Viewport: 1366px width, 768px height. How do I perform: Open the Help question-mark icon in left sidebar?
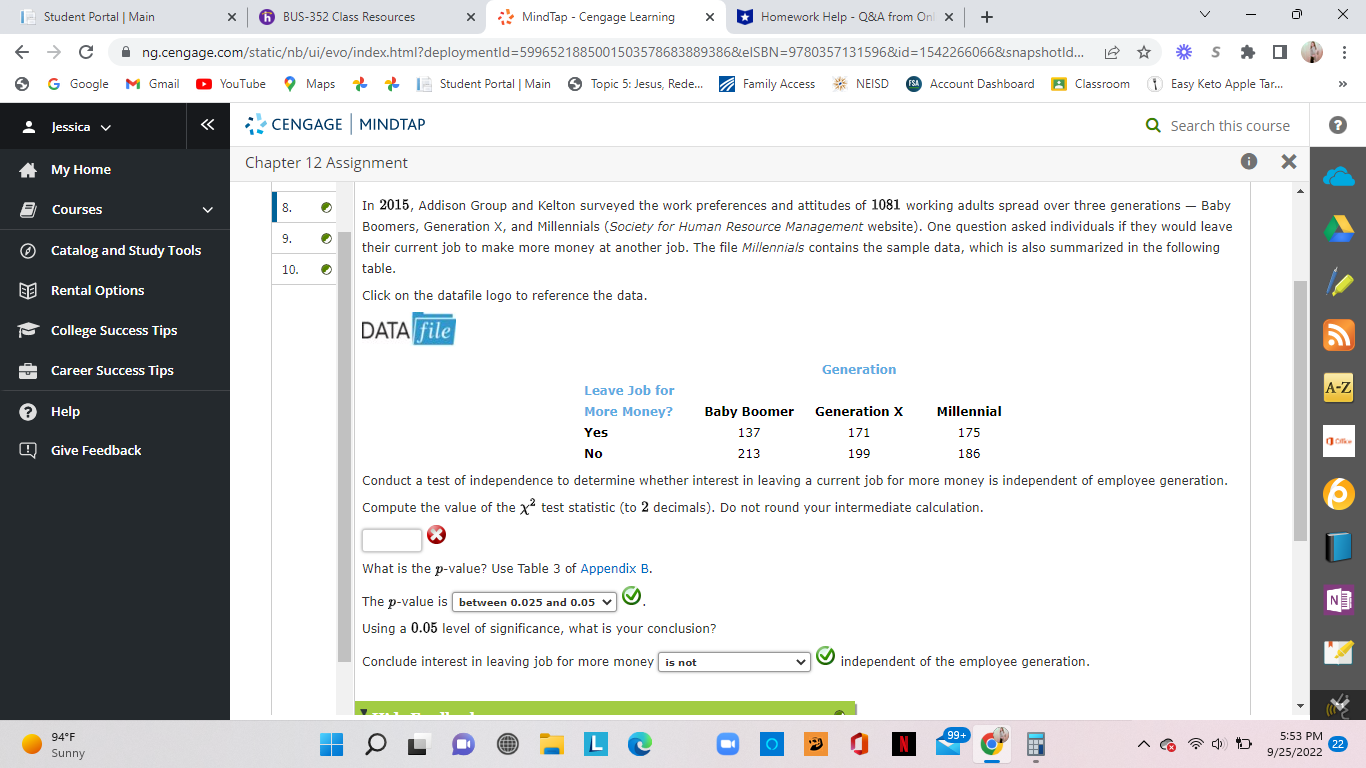pos(29,411)
